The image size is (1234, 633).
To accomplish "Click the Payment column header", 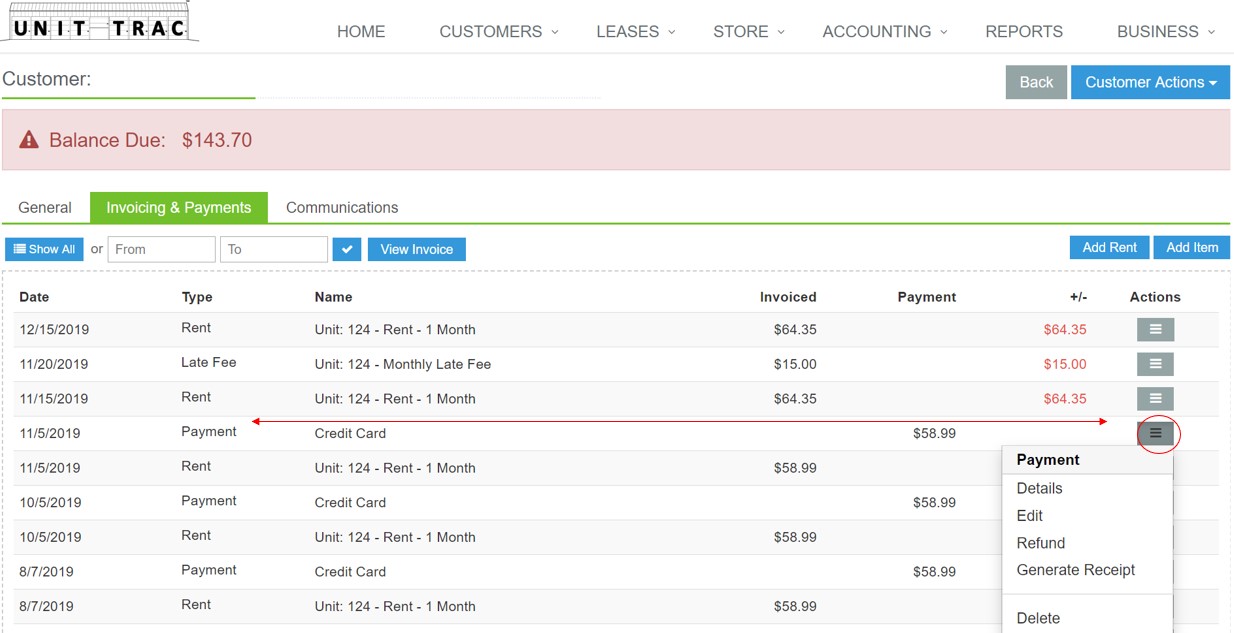I will (927, 297).
